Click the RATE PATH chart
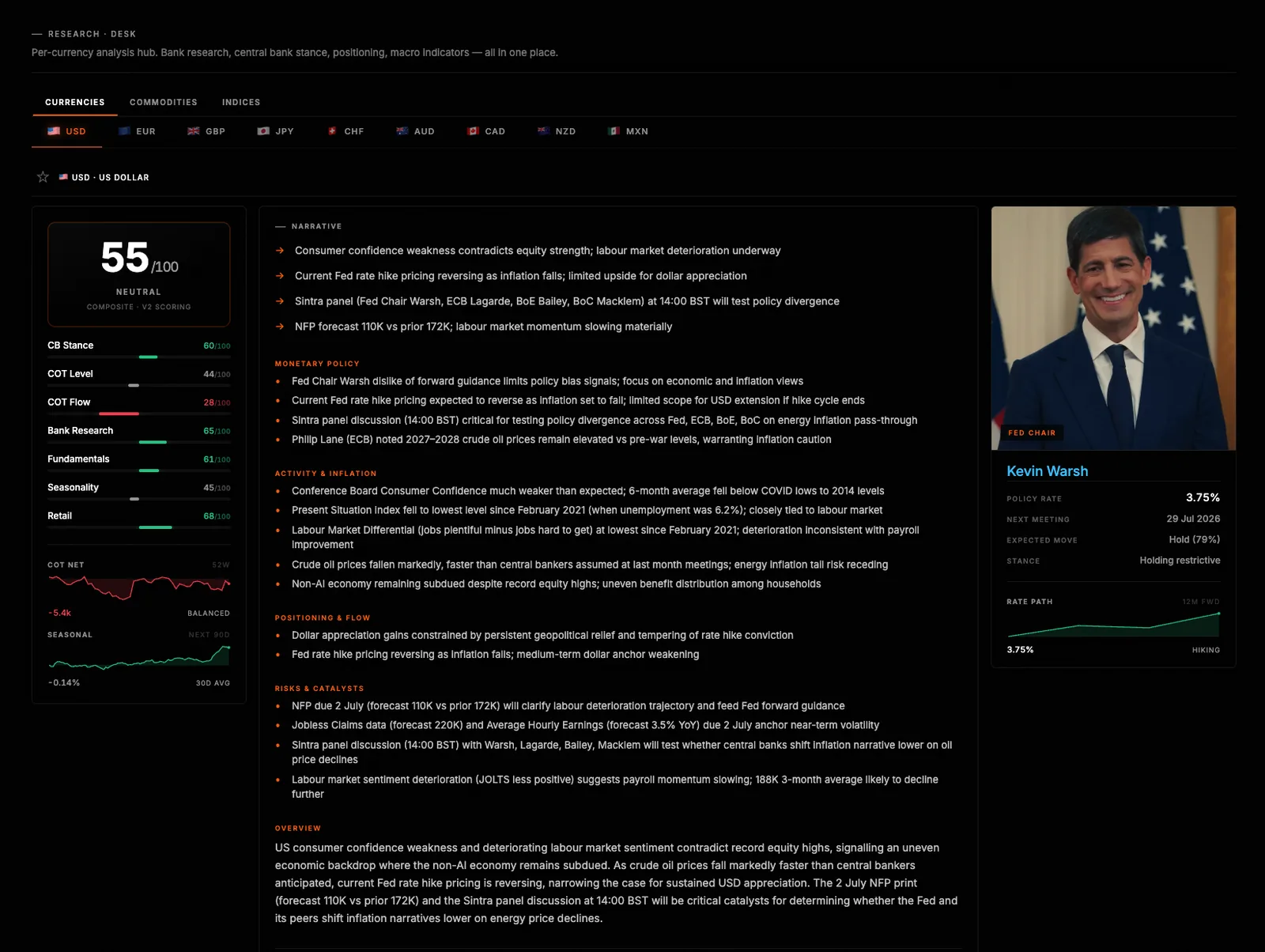Screen dimensions: 1265x952 (x=1113, y=624)
